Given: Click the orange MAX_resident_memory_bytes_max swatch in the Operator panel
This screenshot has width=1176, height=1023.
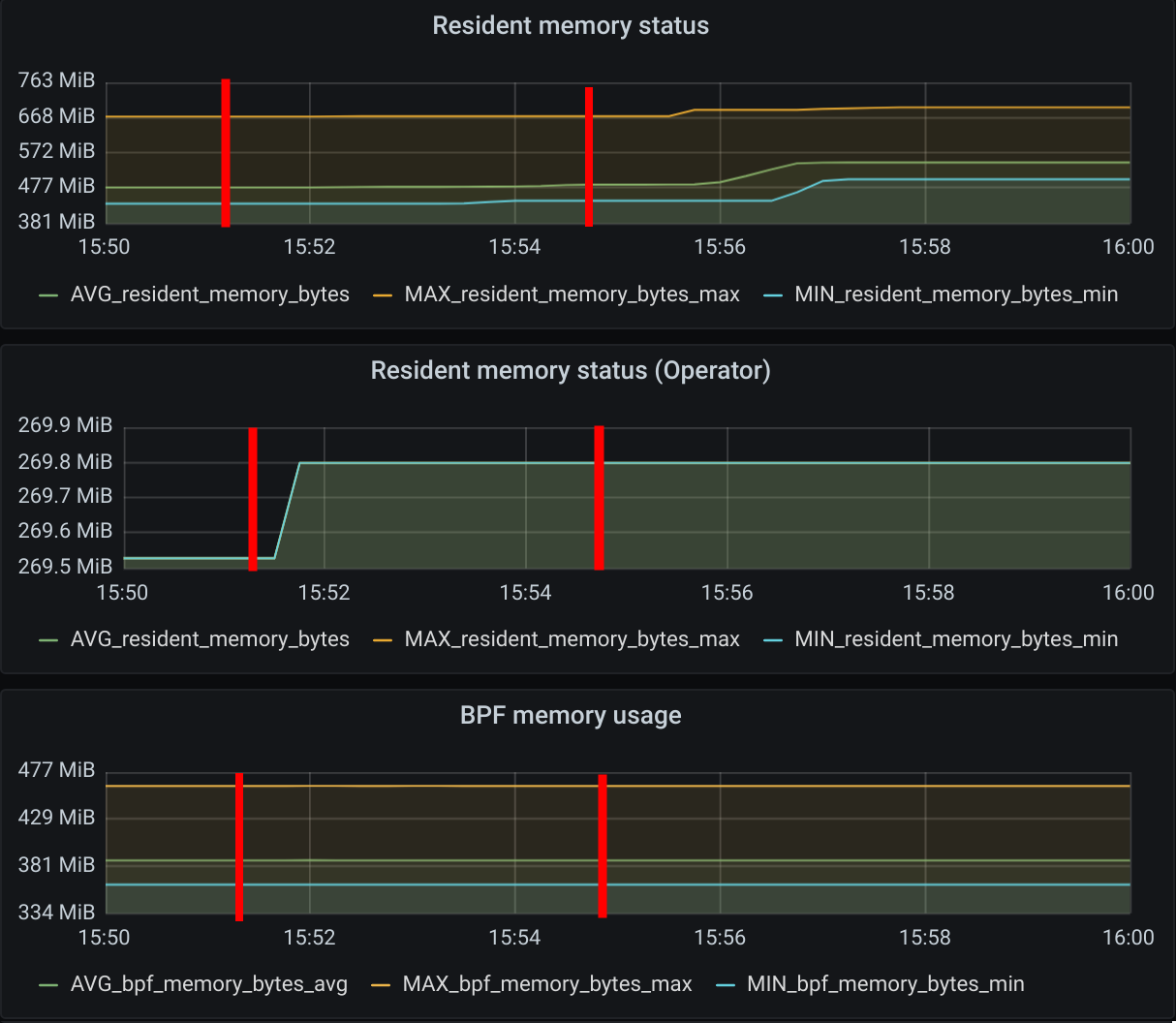Looking at the screenshot, I should tap(383, 640).
